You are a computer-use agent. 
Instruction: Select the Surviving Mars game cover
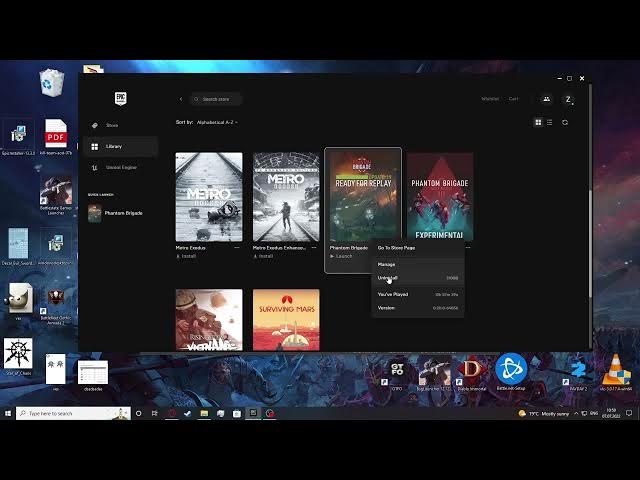pos(286,320)
